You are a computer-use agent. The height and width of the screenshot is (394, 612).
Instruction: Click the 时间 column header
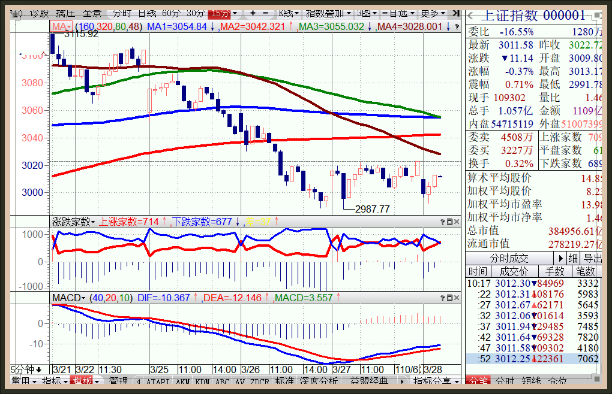pos(478,271)
